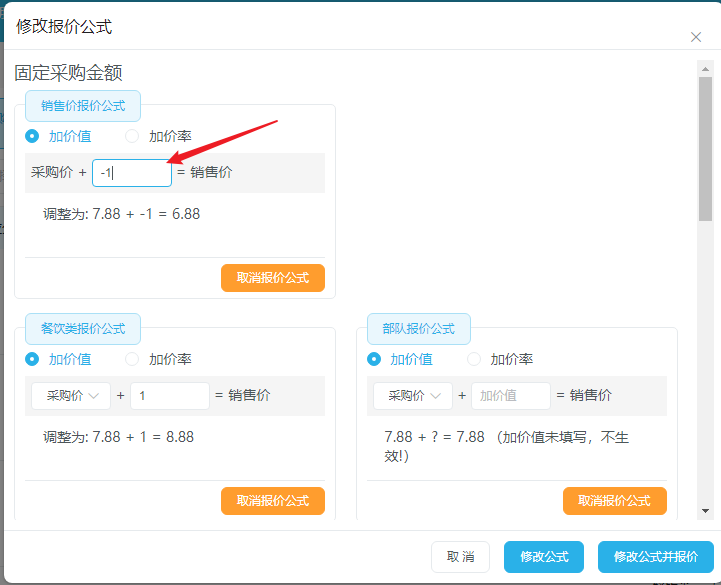Click the 餐饮类报价公式 section tab label
Screen dimensions: 721x585
coord(83,329)
